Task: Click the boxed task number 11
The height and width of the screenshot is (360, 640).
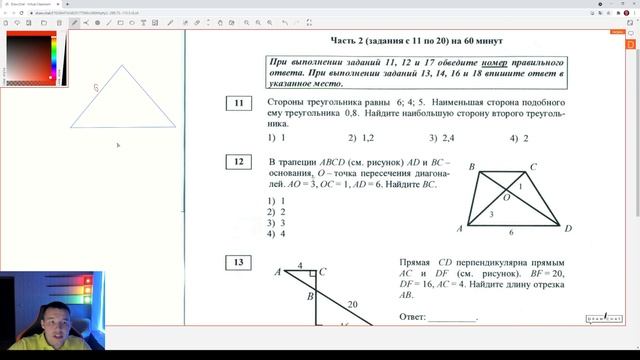Action: 239,103
